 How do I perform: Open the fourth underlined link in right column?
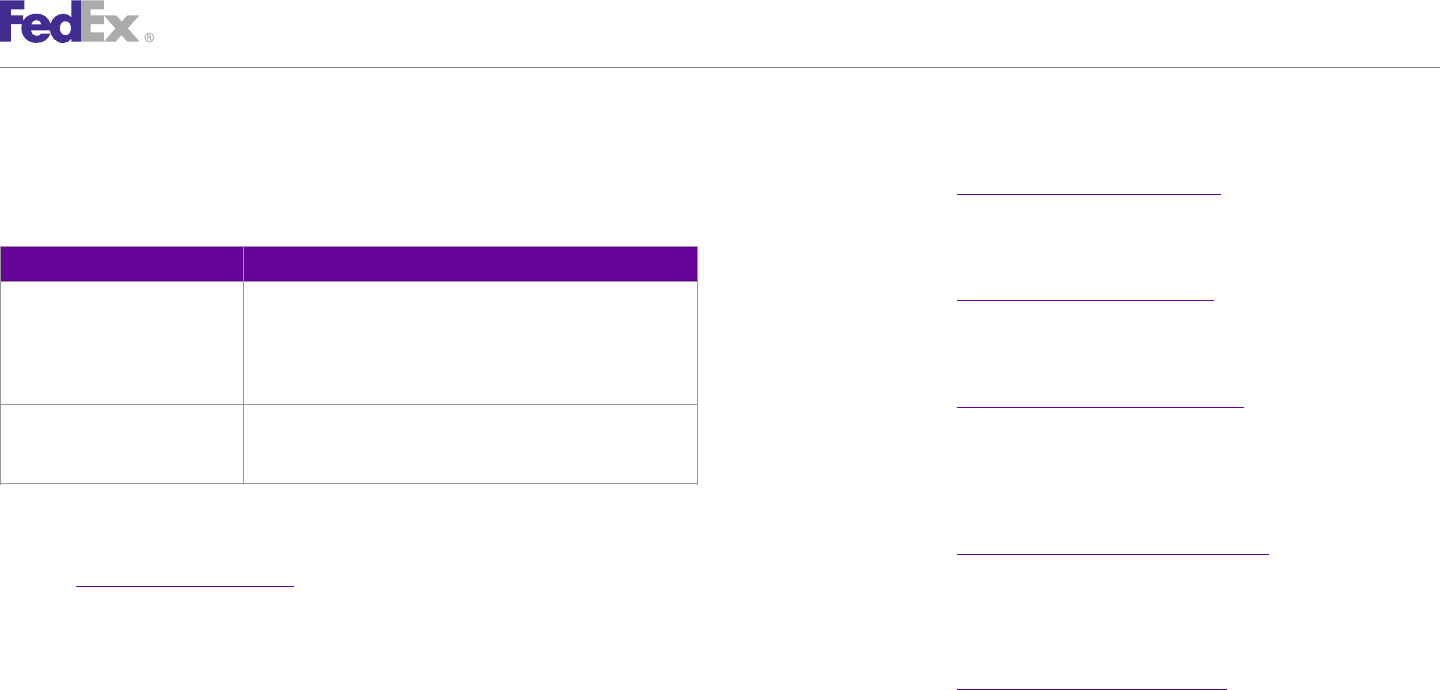[x=1112, y=552]
